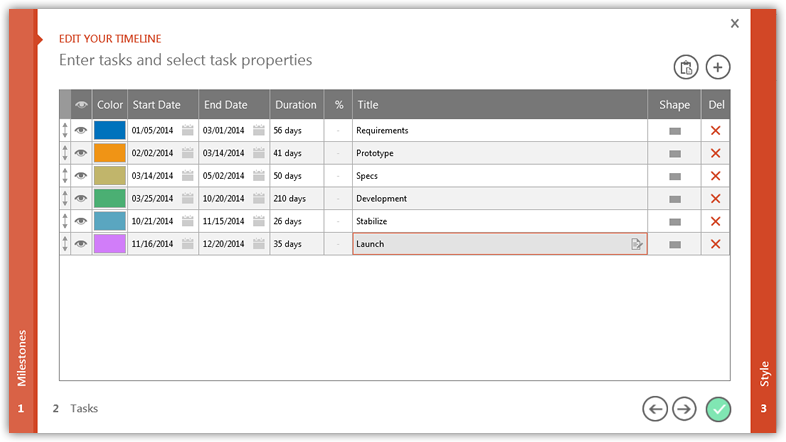786x442 pixels.
Task: Open shape selector for Requirements task
Action: 675,131
